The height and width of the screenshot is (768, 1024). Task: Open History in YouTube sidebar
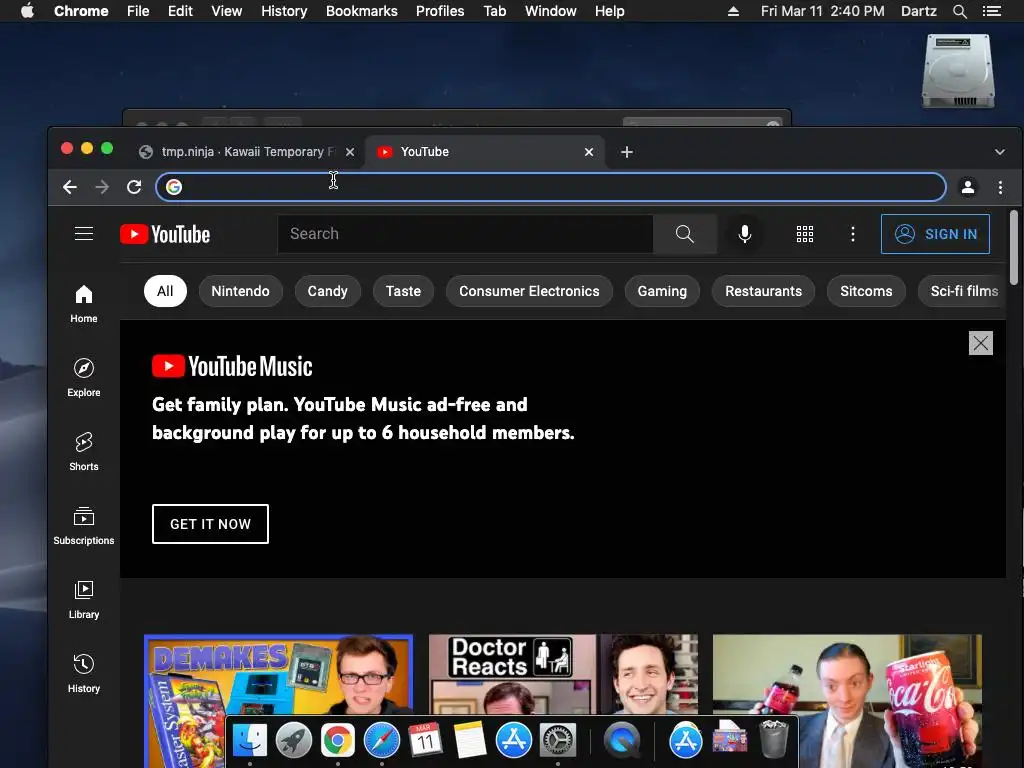[84, 673]
